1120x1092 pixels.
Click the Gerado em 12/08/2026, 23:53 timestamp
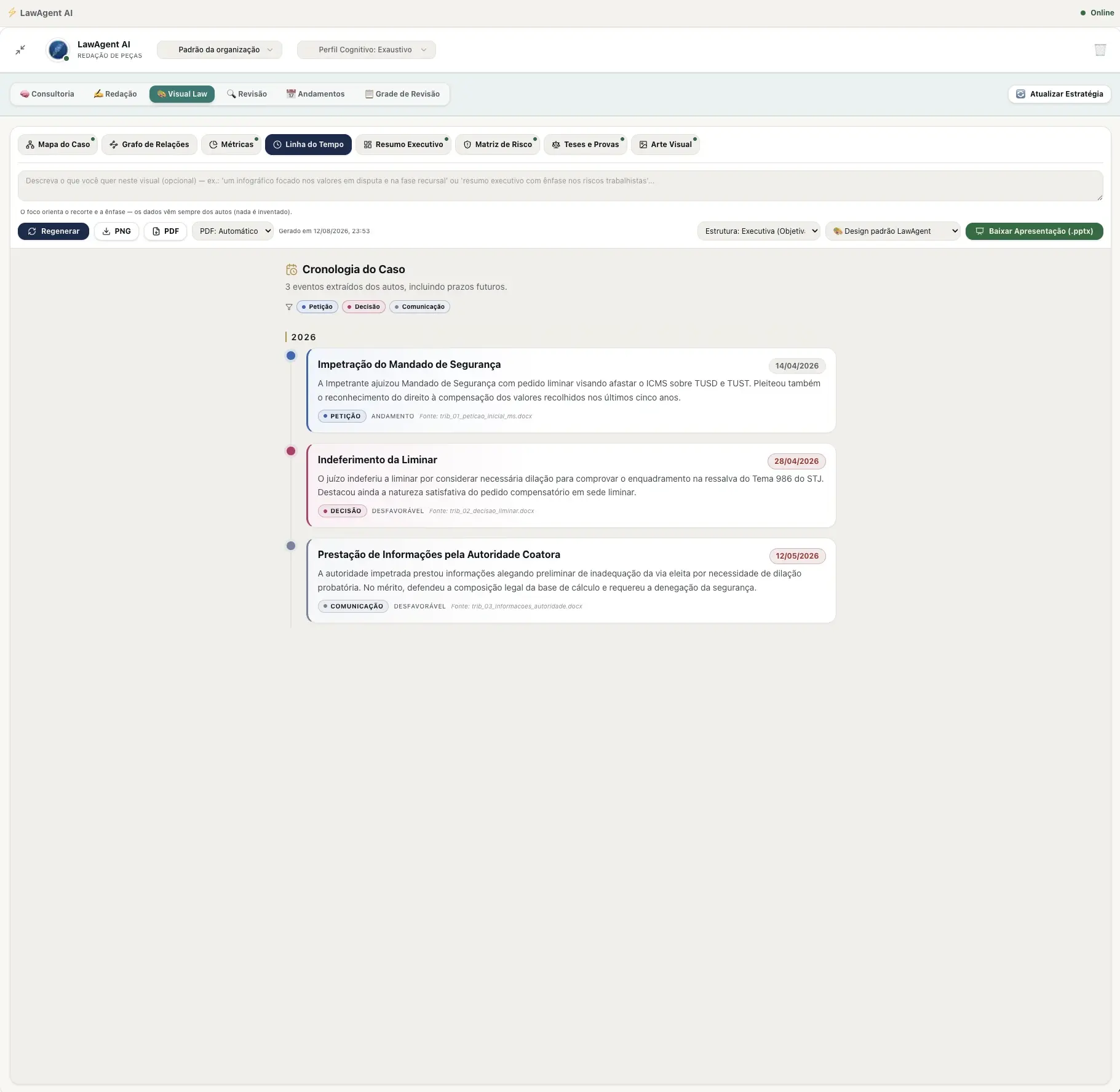324,231
